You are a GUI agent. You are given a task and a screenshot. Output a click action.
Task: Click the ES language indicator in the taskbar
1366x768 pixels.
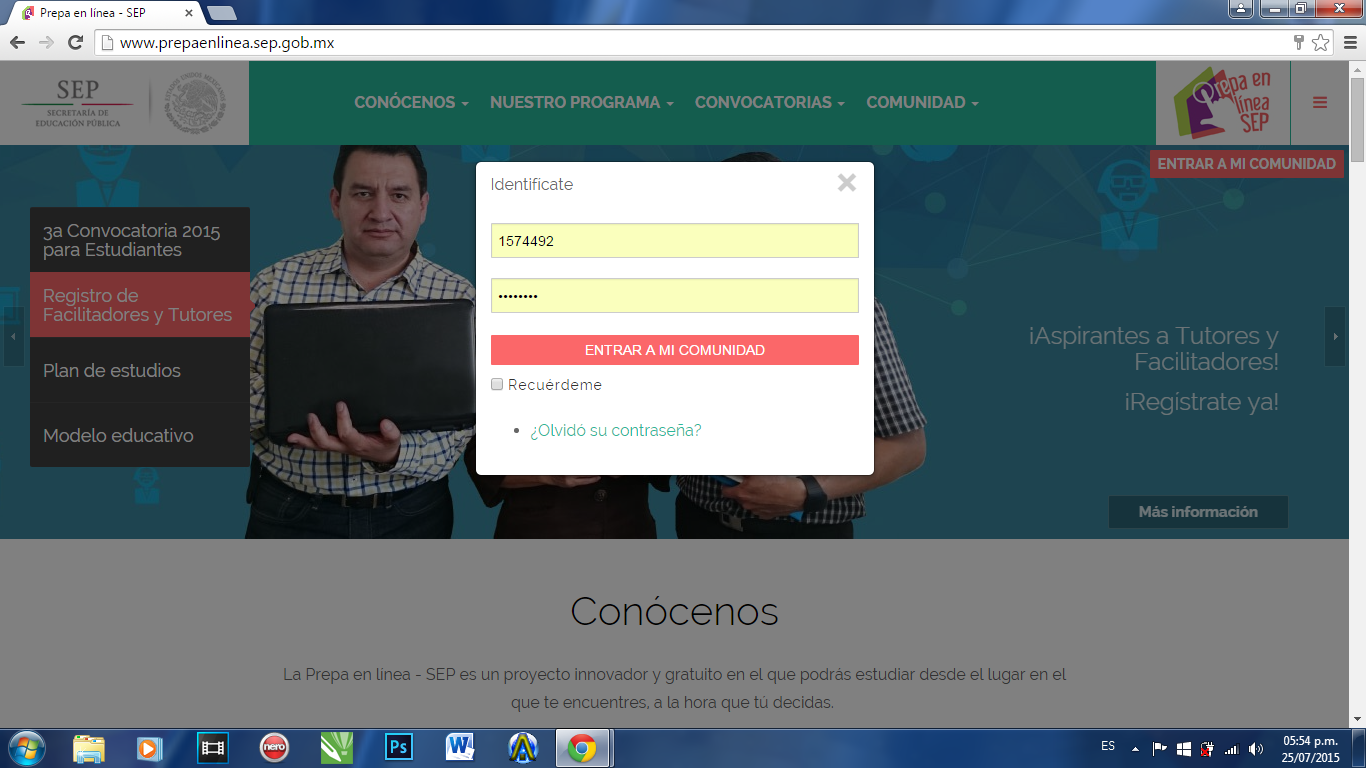coord(1108,746)
